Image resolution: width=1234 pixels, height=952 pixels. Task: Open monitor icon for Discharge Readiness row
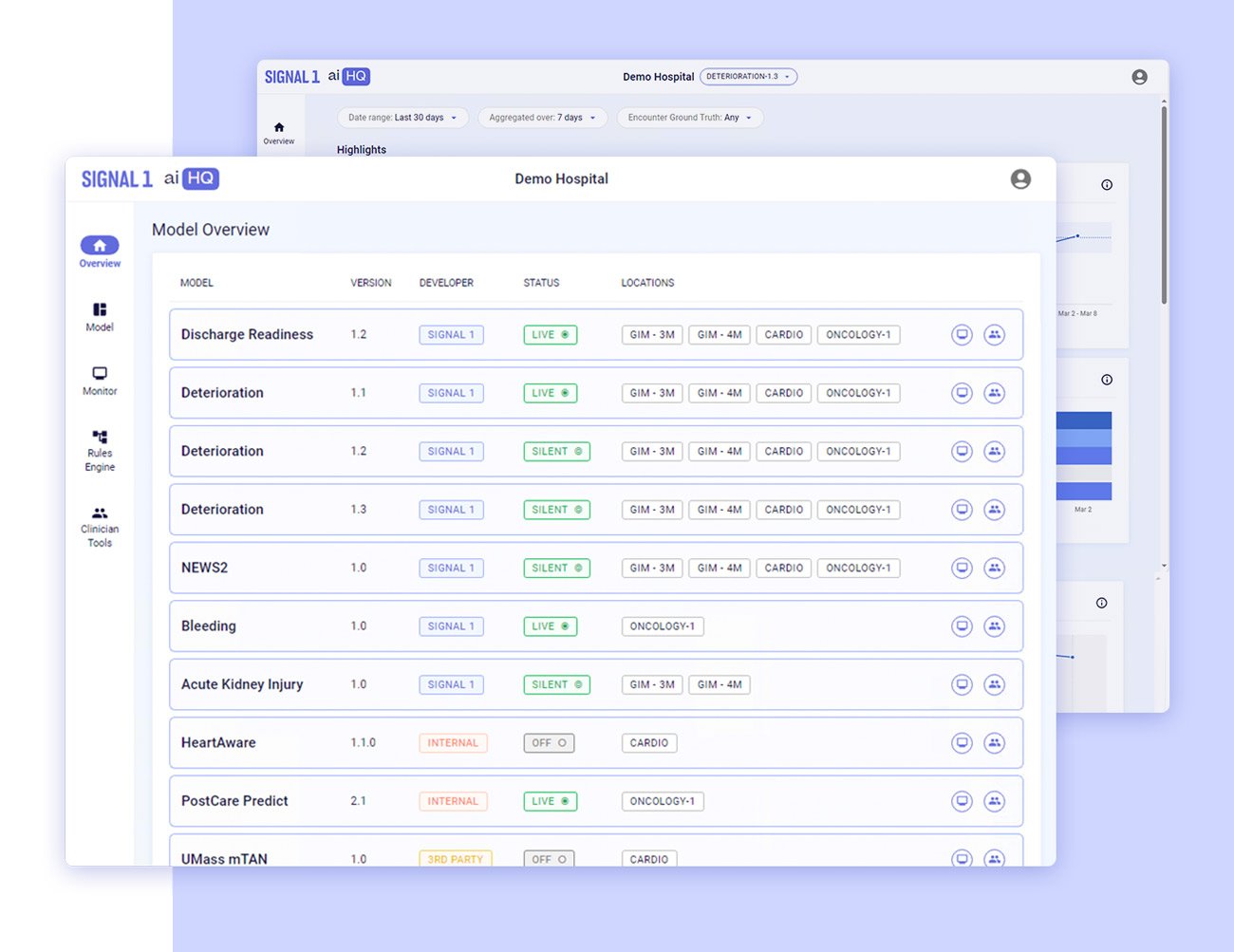click(x=962, y=335)
